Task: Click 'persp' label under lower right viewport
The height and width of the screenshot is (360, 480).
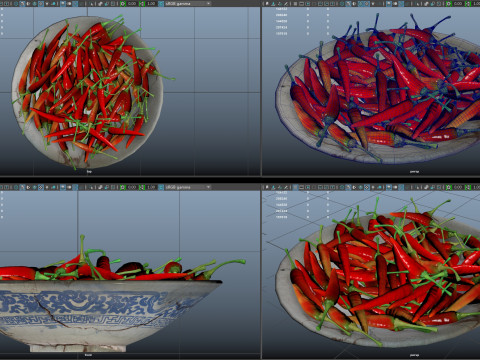Action: pyautogui.click(x=414, y=355)
